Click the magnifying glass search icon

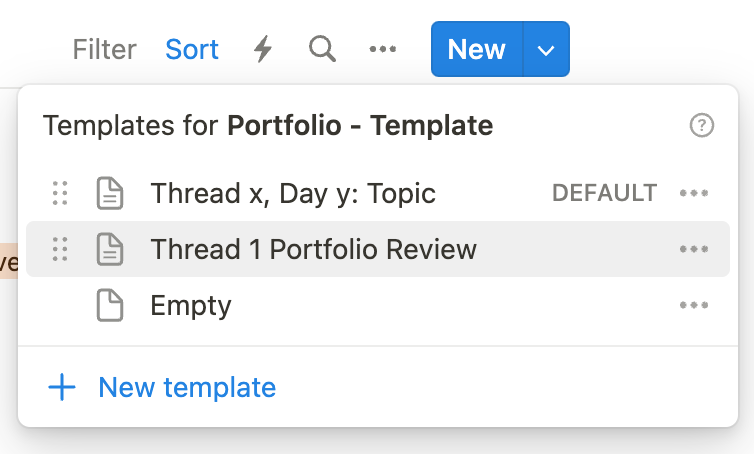coord(322,49)
